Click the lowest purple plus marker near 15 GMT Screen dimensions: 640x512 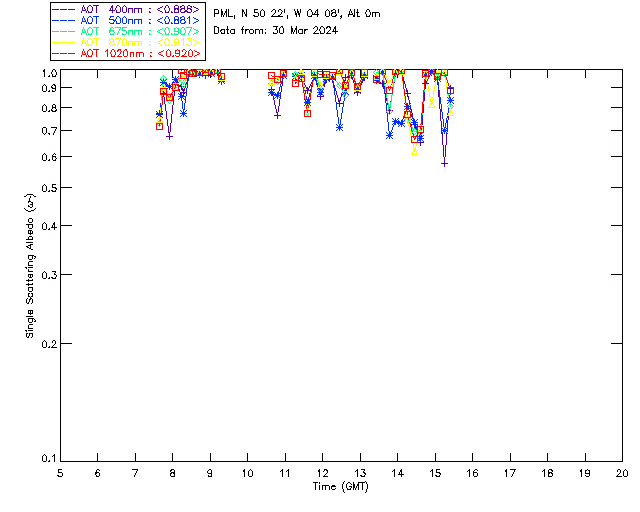tap(444, 163)
